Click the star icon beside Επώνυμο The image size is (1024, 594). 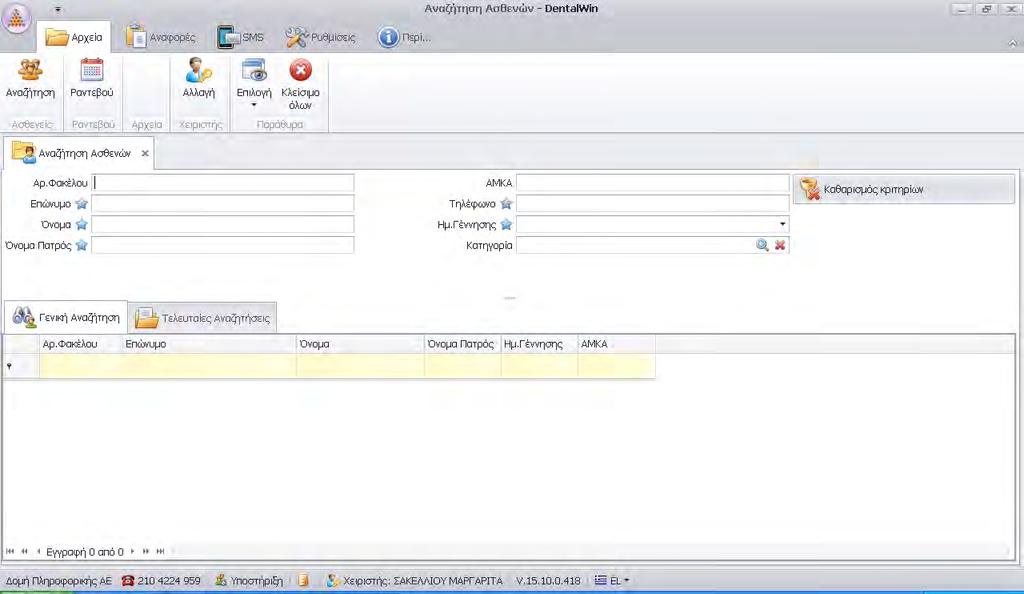tap(82, 204)
